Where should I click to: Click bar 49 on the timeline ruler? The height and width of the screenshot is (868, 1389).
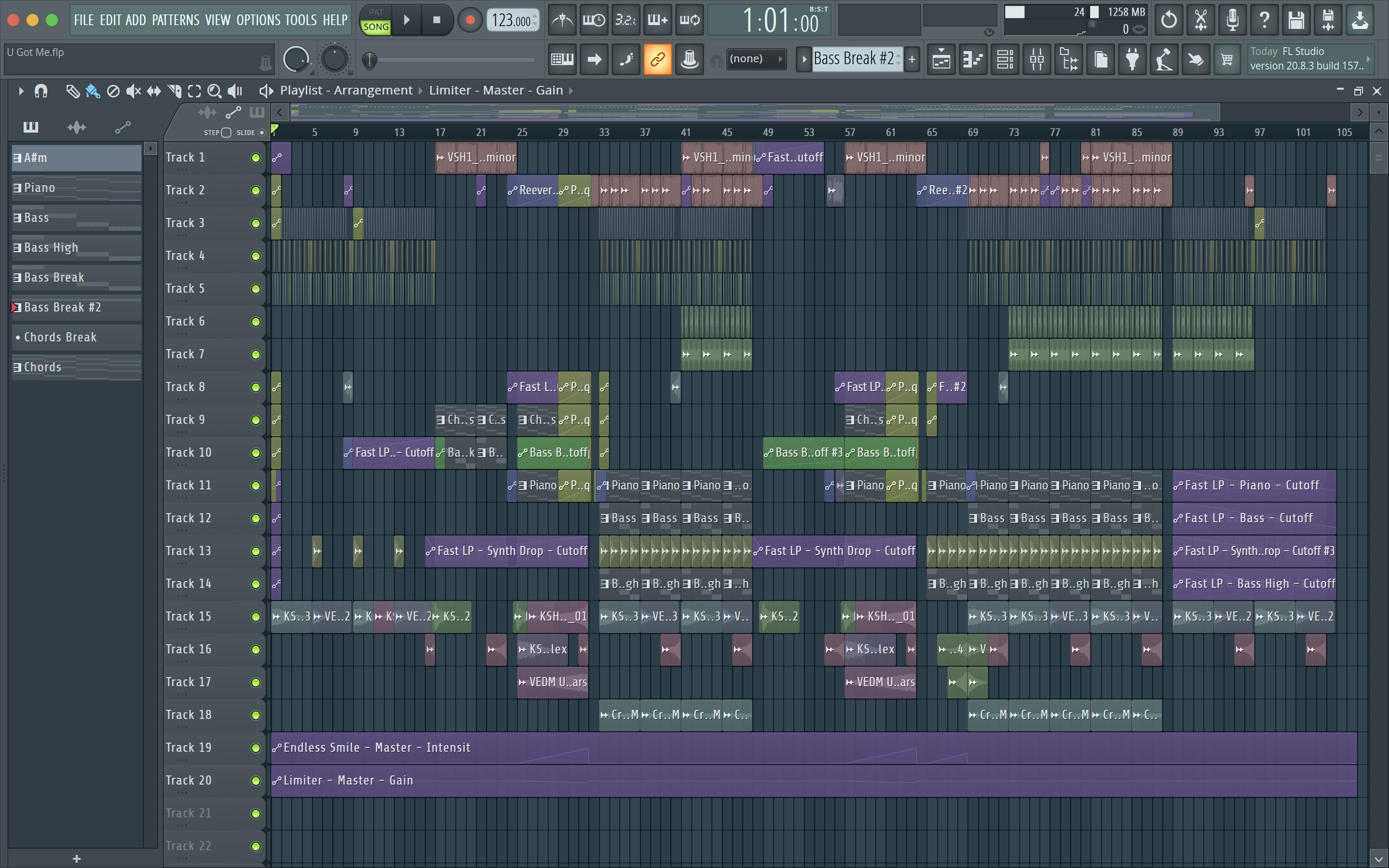coord(768,133)
